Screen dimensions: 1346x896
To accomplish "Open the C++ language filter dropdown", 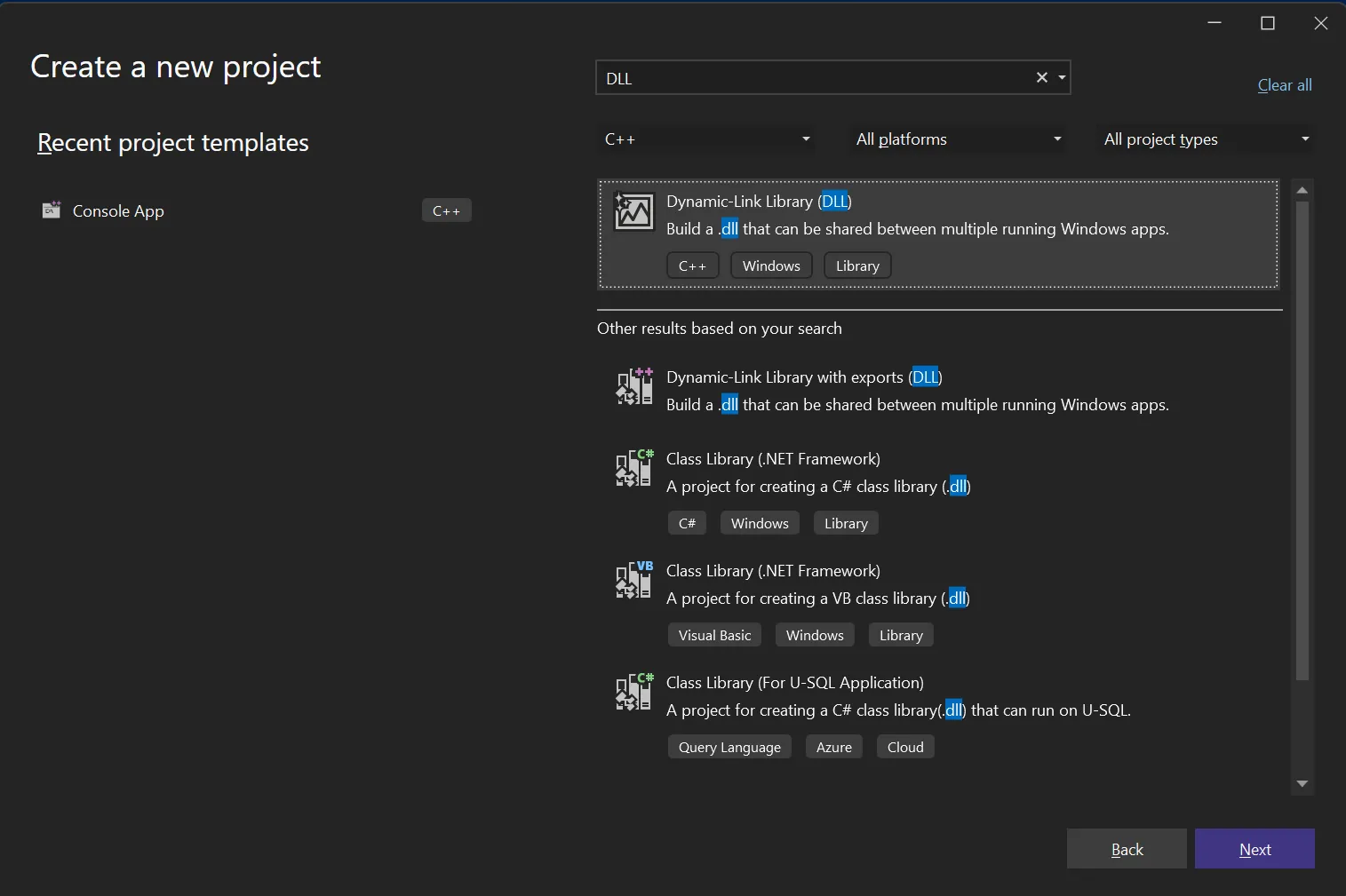I will click(x=706, y=139).
